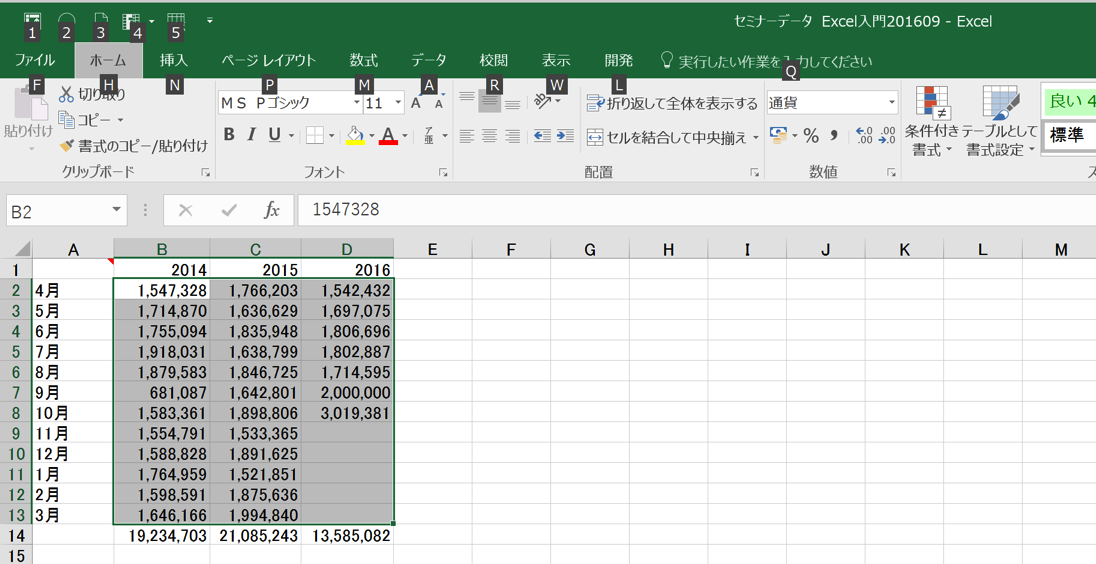Image resolution: width=1096 pixels, height=564 pixels.
Task: Click the formula bar confirm checkmark
Action: point(229,210)
